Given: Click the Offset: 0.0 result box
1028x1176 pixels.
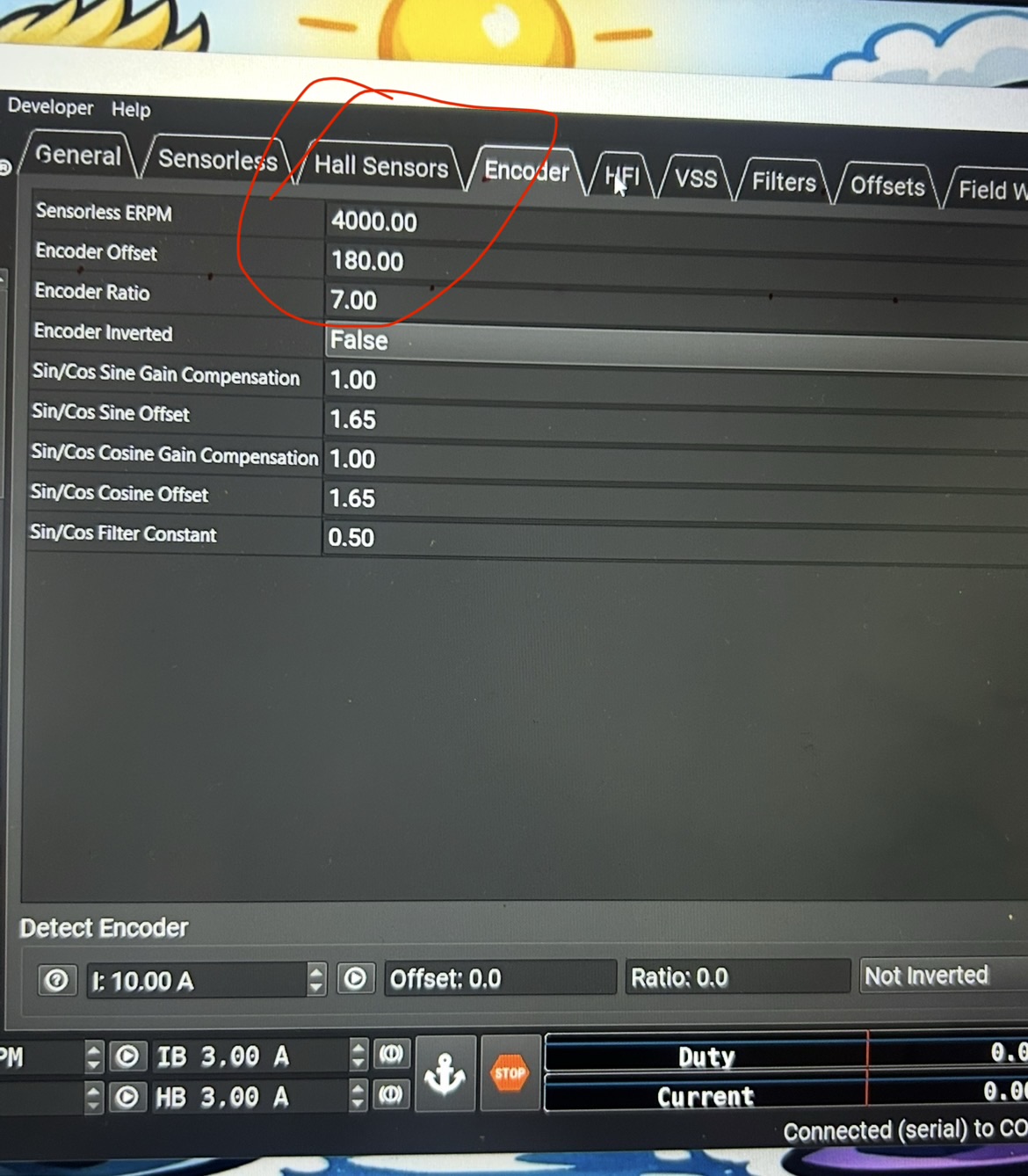Looking at the screenshot, I should [x=500, y=978].
